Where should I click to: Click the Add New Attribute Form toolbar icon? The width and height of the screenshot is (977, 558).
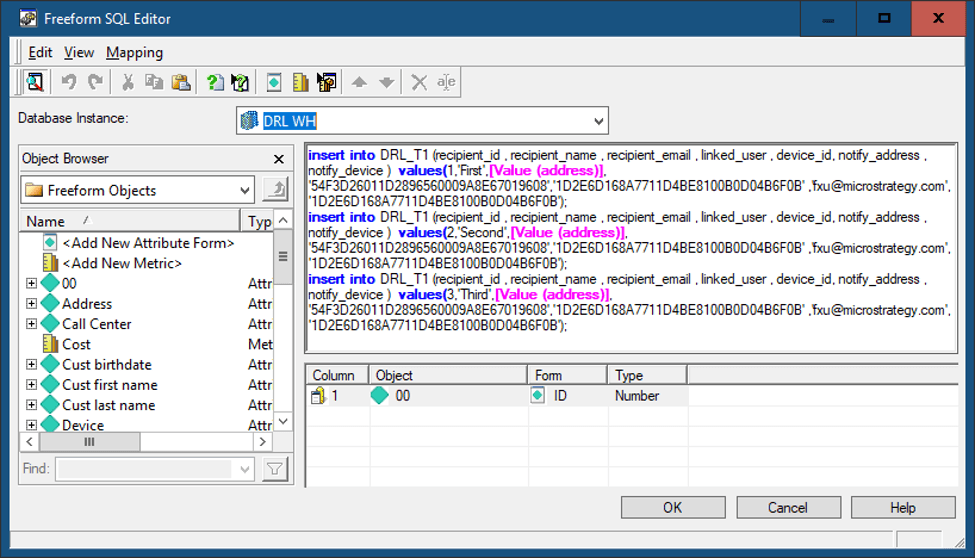click(274, 82)
